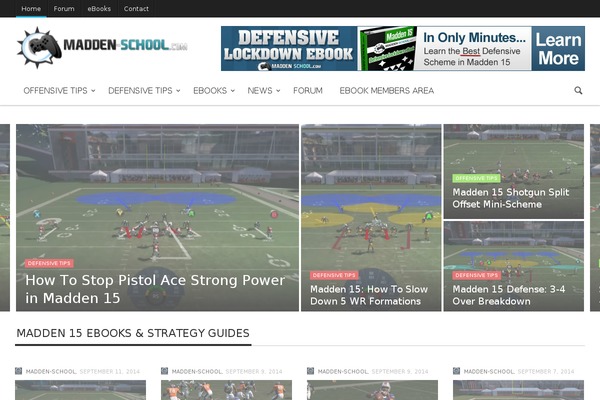Click author avatar beside September 11, 2014 post

(x=18, y=371)
